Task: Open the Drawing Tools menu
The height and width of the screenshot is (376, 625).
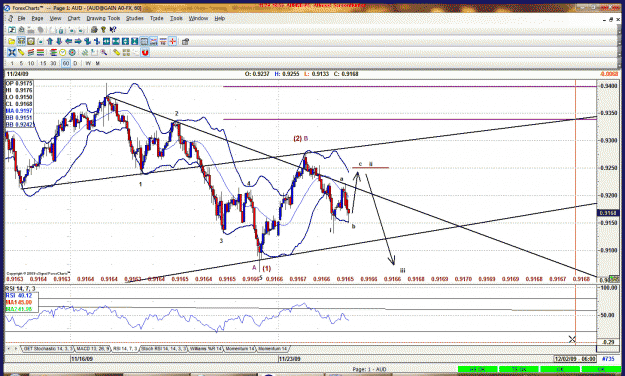Action: [x=103, y=18]
